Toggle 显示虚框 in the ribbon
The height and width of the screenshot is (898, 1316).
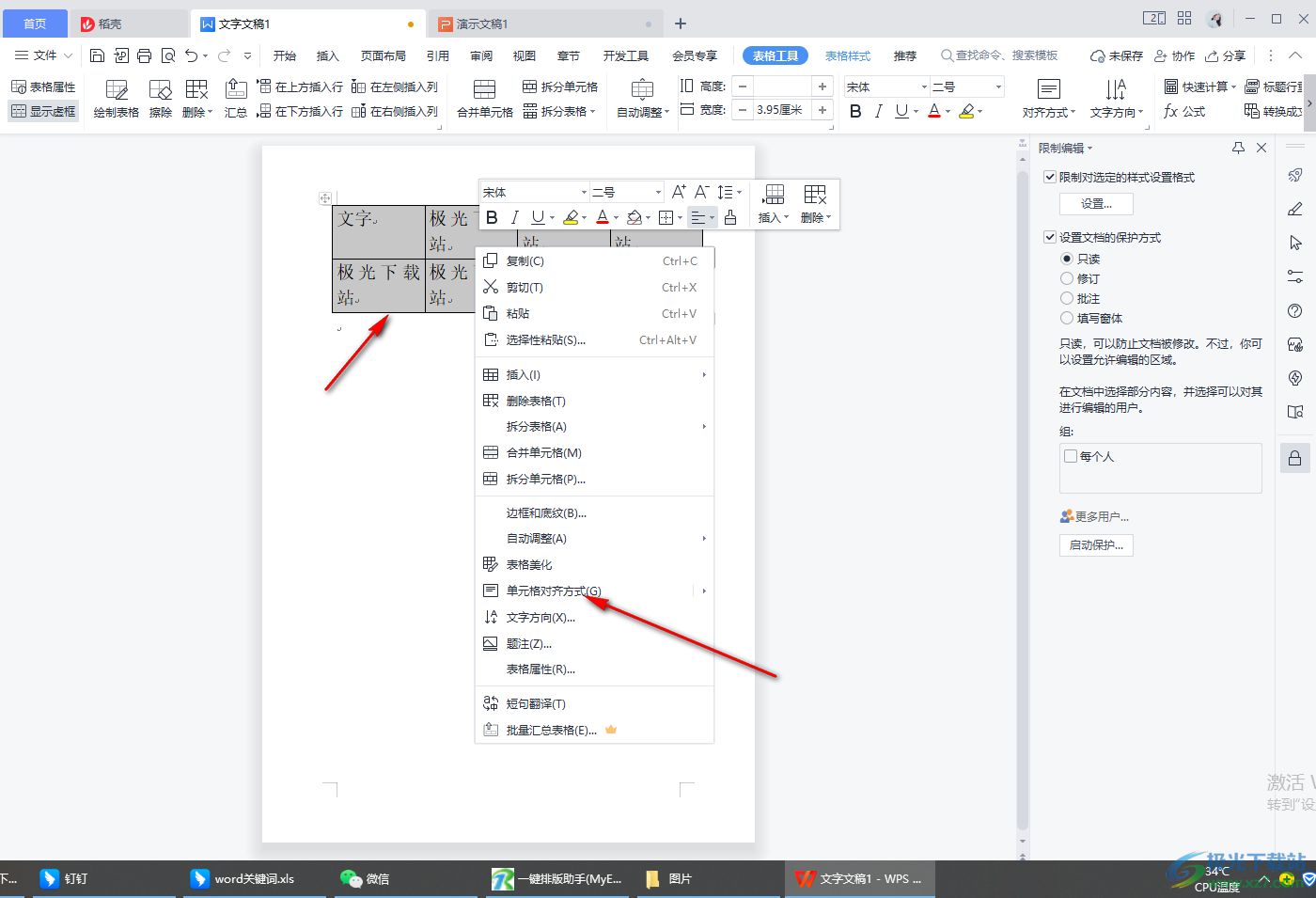(x=43, y=111)
